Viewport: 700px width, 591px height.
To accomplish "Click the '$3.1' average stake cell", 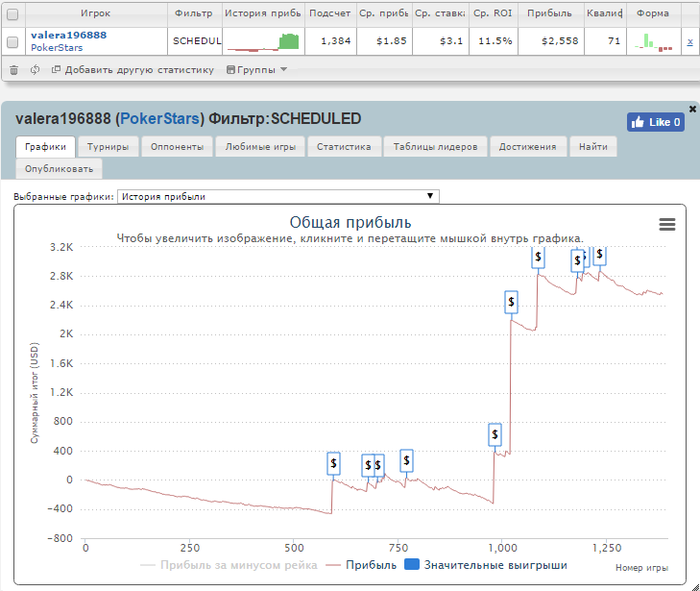I will click(x=441, y=42).
